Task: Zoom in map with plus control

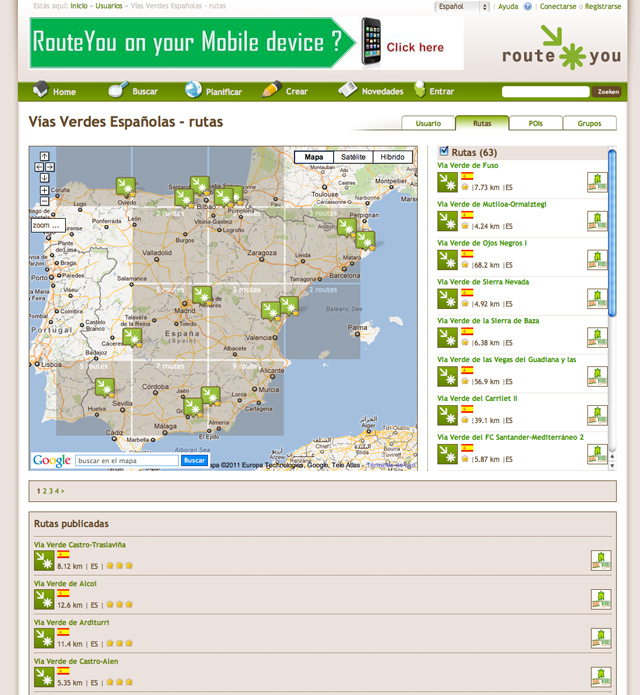Action: click(x=45, y=190)
